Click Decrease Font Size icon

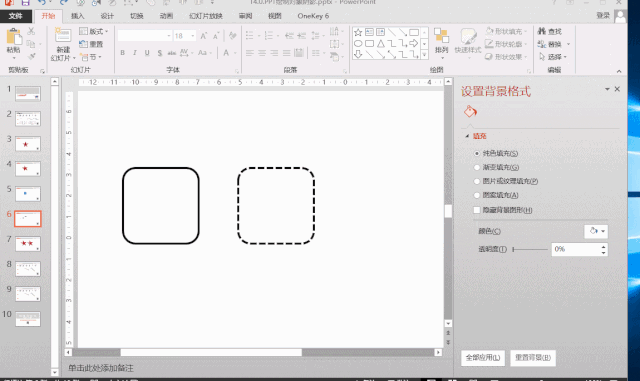pos(216,36)
